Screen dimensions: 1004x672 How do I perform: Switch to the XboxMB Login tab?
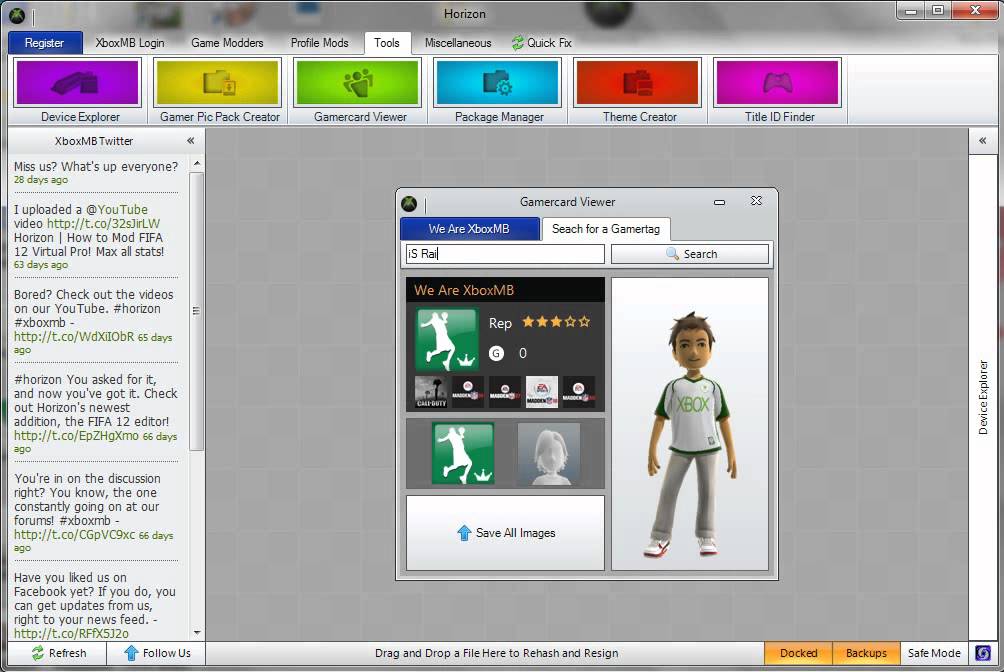(130, 43)
